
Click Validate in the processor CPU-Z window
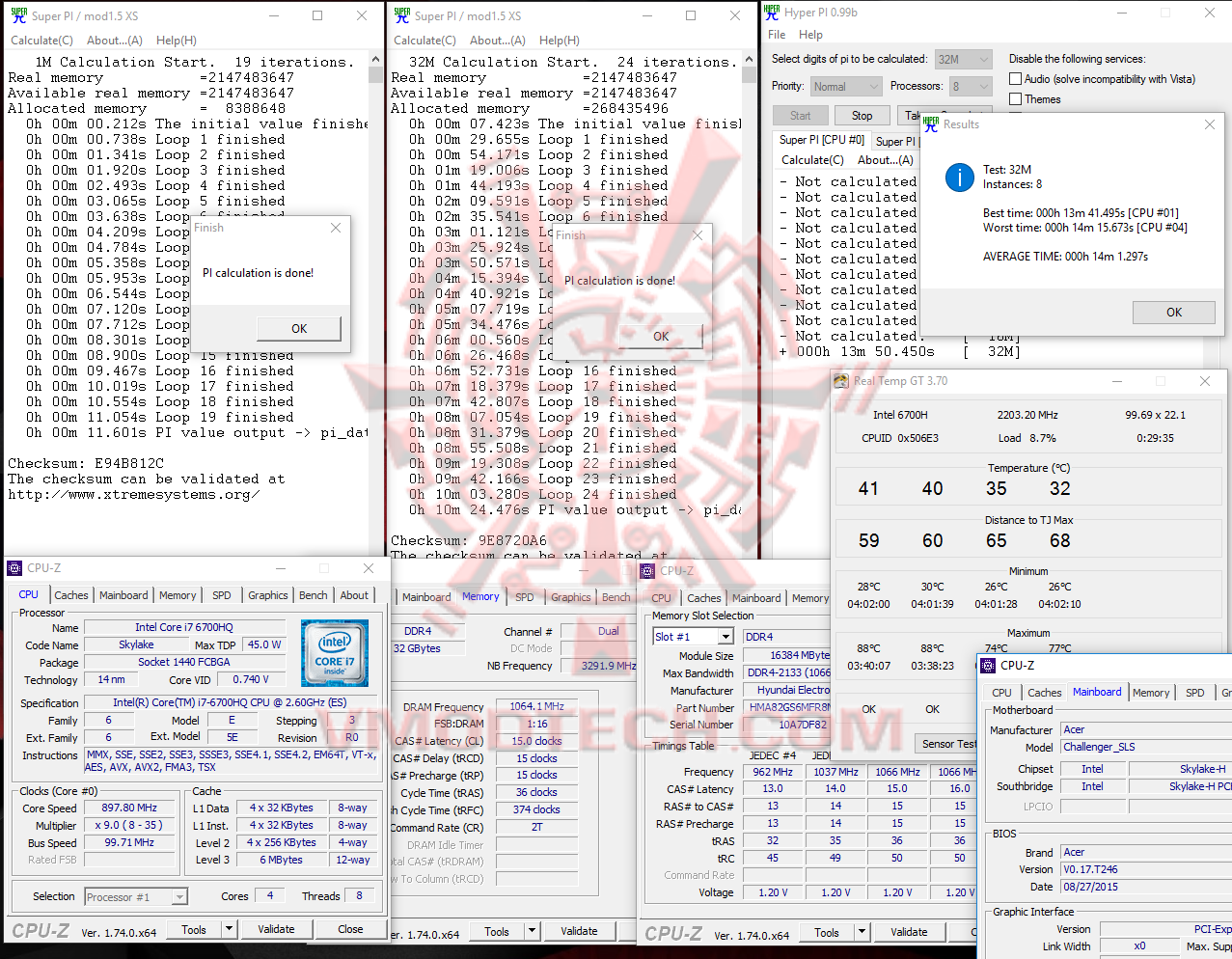(276, 929)
